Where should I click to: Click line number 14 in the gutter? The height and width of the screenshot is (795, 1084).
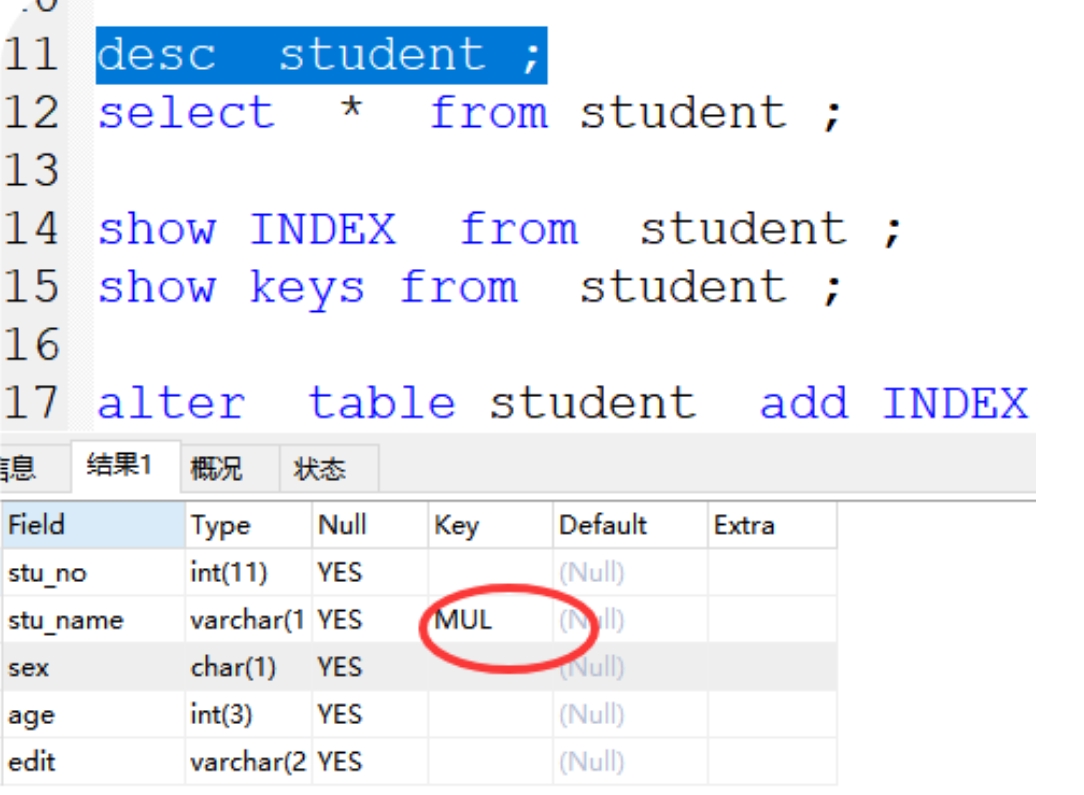(31, 229)
